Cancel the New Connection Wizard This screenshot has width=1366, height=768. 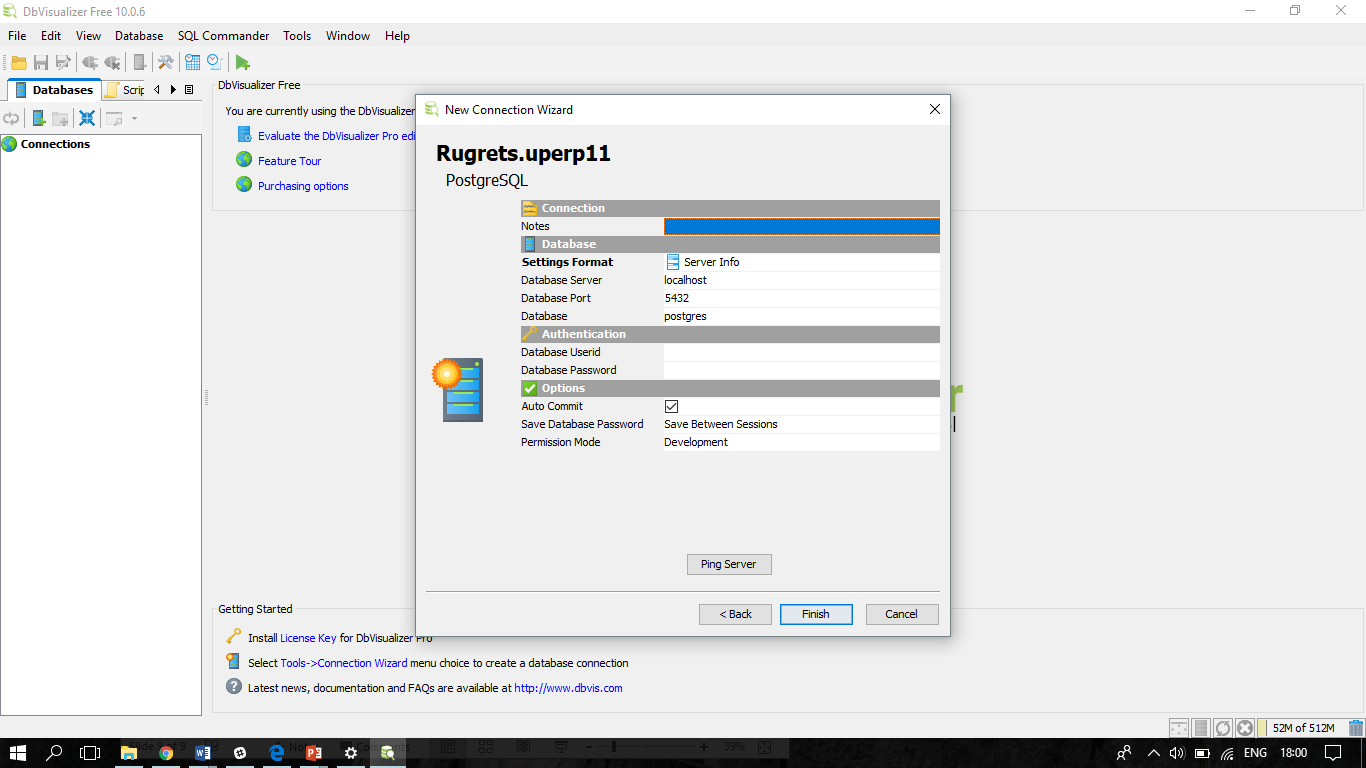902,614
